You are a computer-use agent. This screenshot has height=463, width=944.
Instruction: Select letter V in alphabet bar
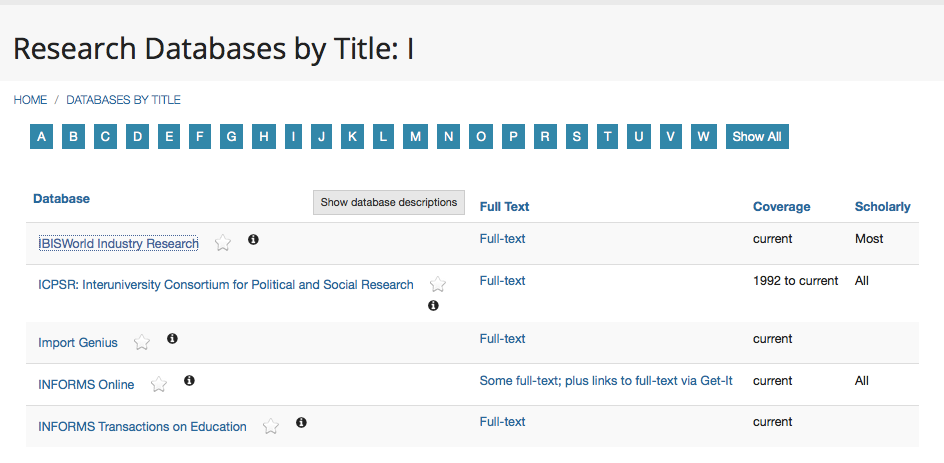pyautogui.click(x=671, y=137)
